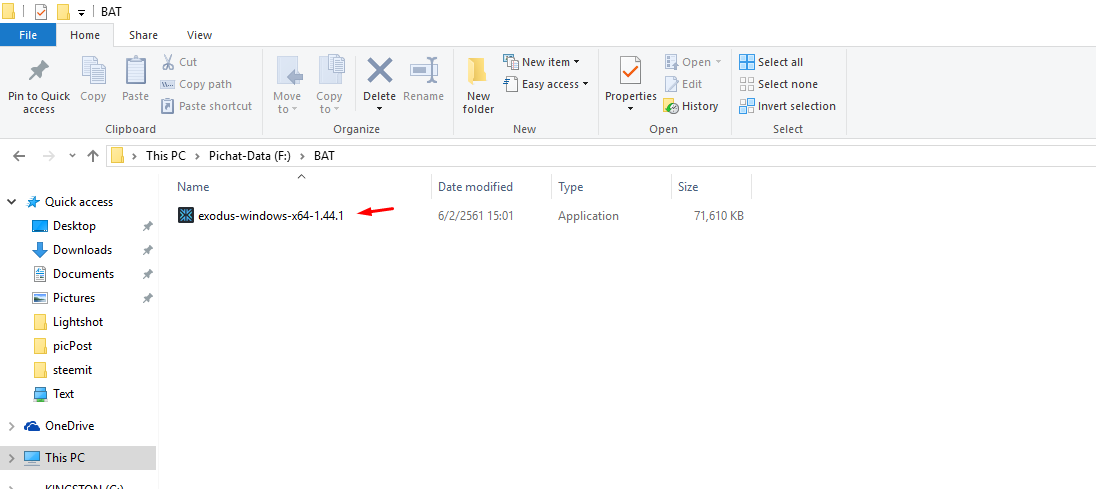Open the New item dropdown
1096x489 pixels.
[577, 62]
